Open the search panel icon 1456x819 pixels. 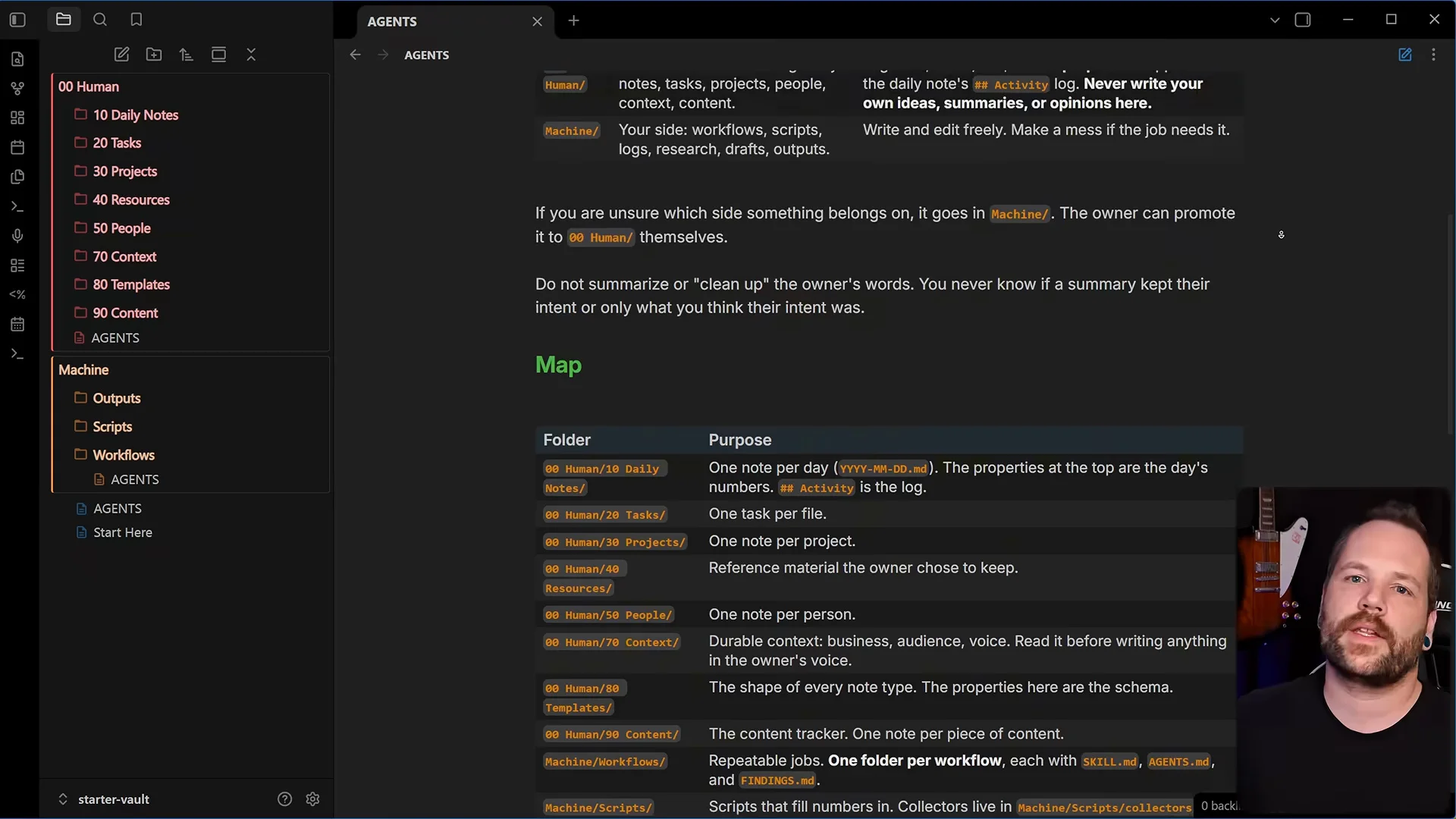tap(100, 20)
